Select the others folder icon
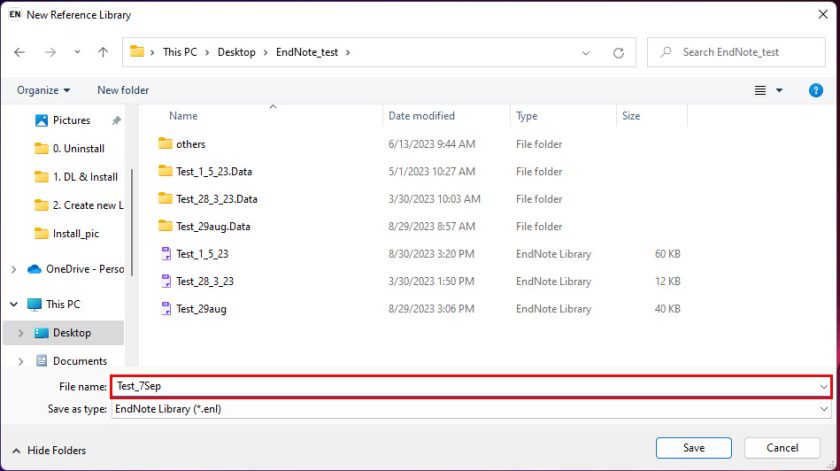The image size is (840, 471). coord(166,144)
